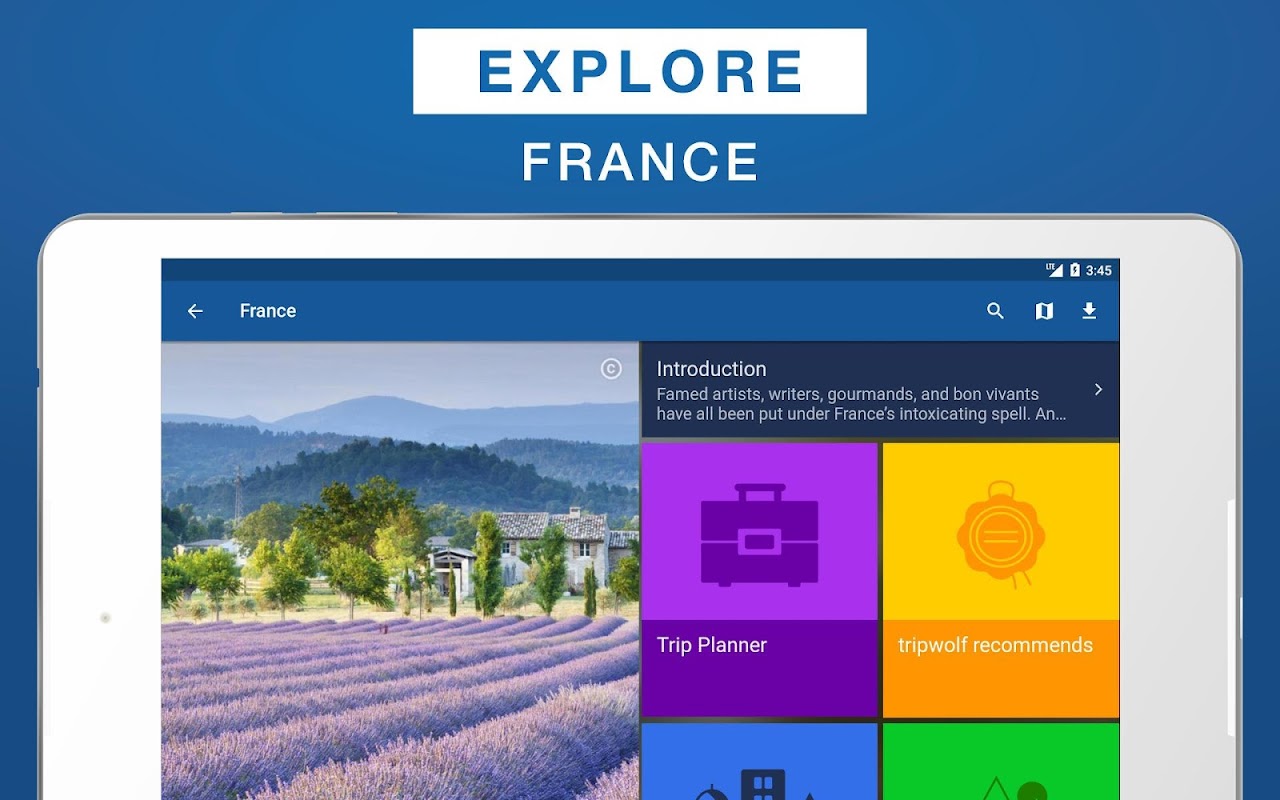Open search with the magnifier icon
The image size is (1280, 800).
995,311
